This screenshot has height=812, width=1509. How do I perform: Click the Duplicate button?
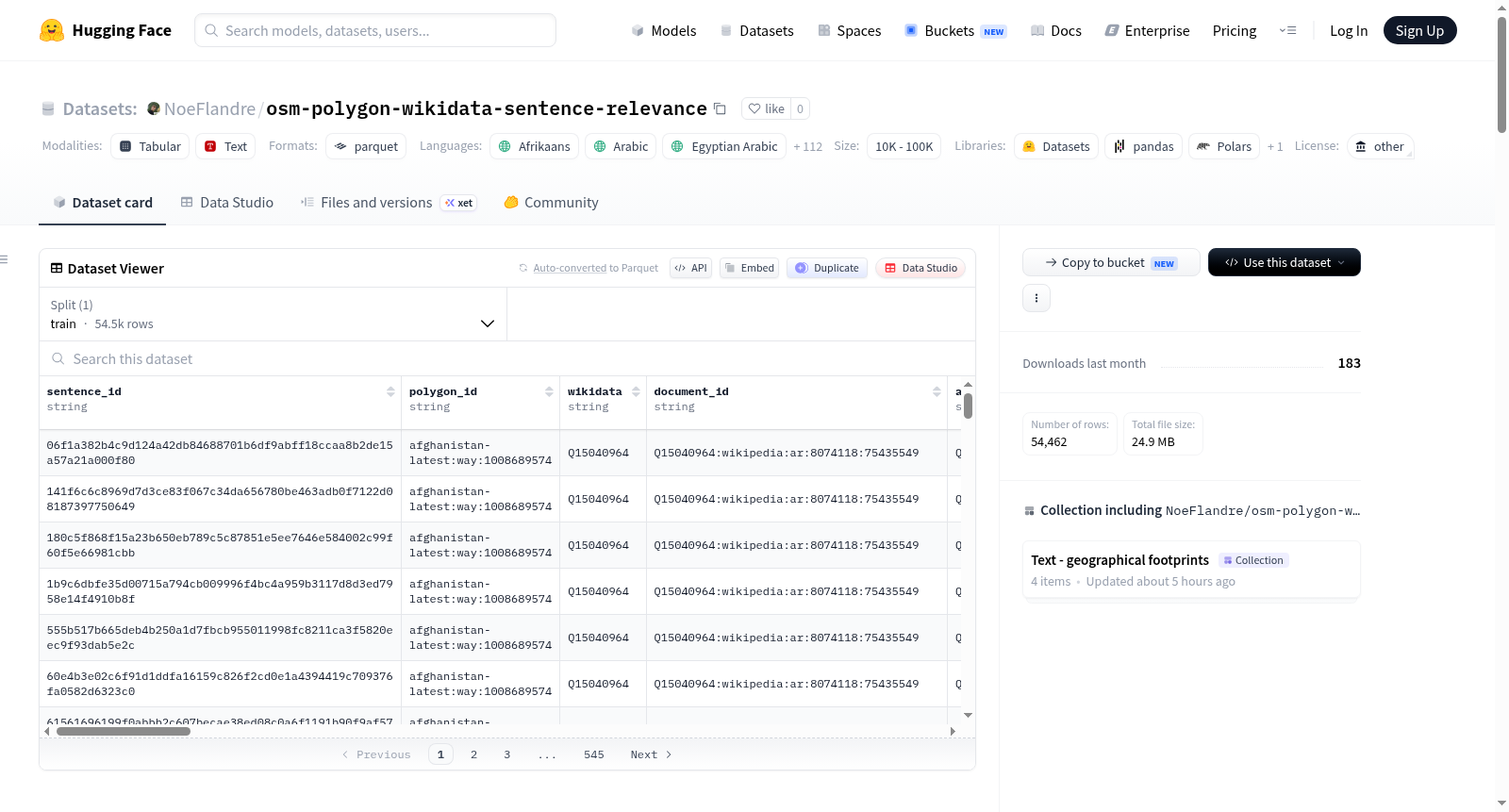coord(826,268)
